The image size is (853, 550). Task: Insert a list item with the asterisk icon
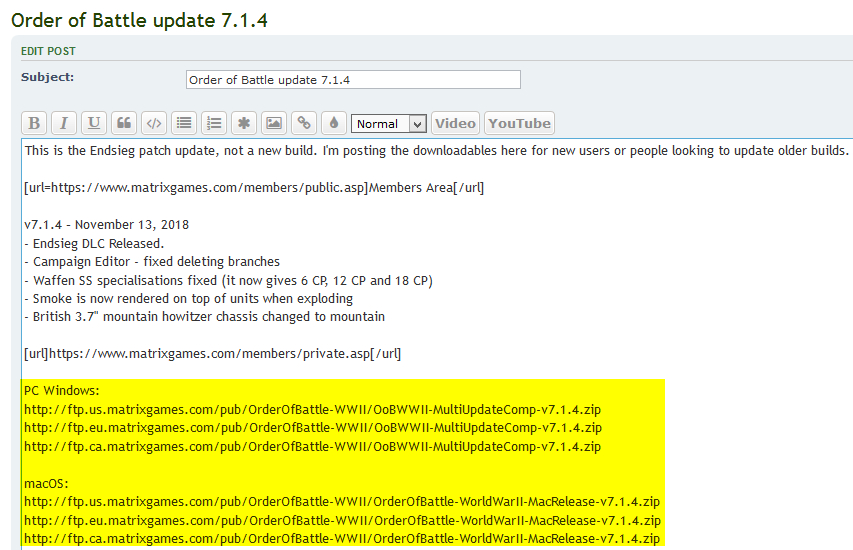244,123
